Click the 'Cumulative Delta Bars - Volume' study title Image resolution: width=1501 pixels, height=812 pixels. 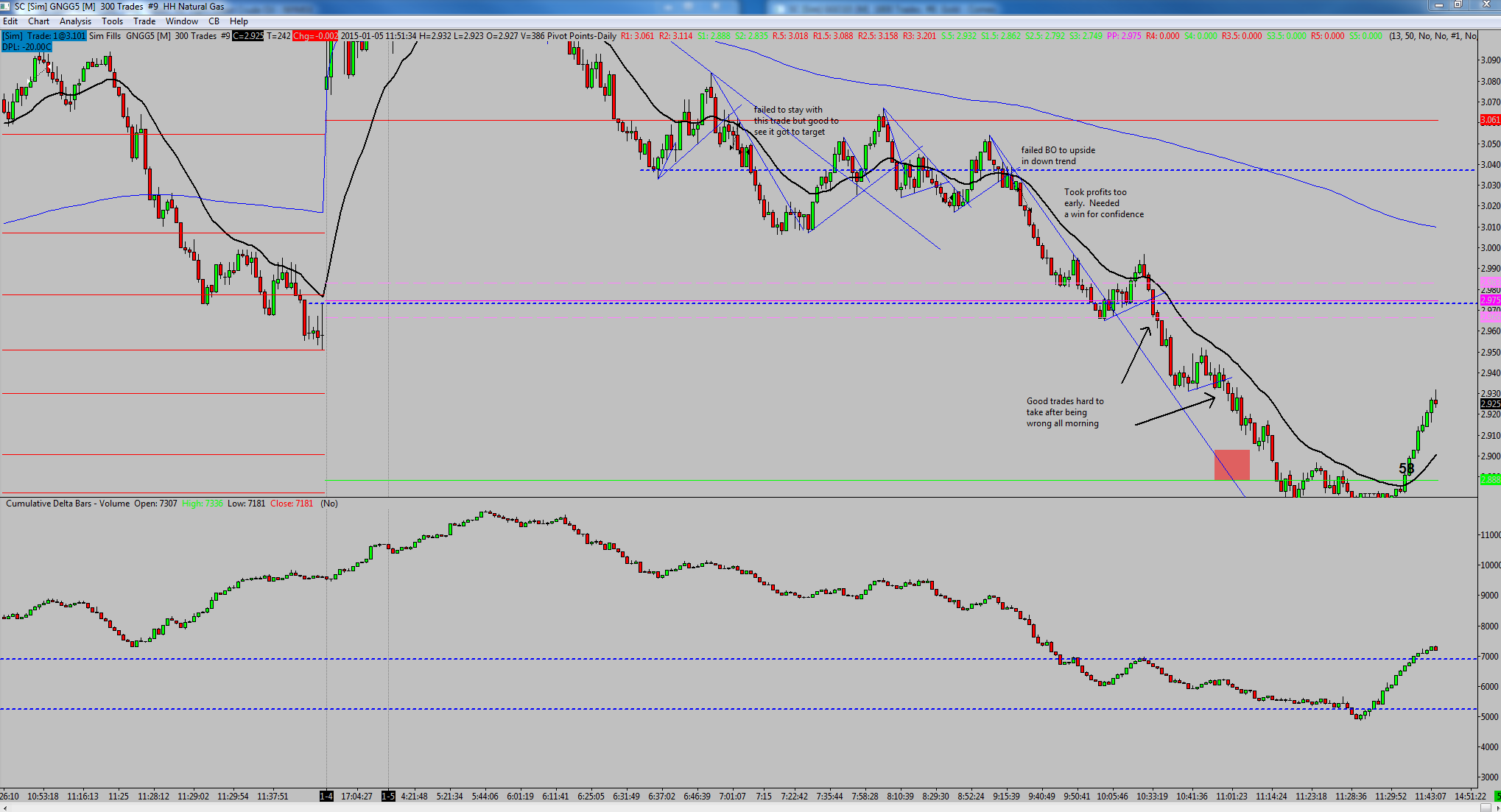click(68, 504)
